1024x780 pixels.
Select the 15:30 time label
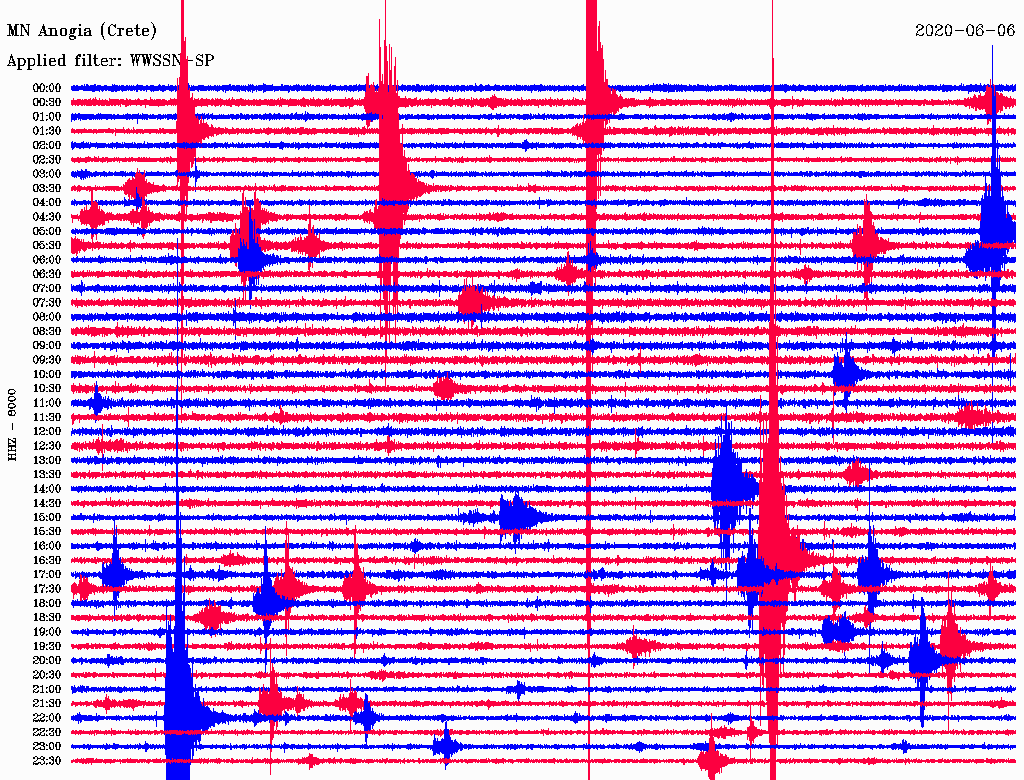[47, 532]
